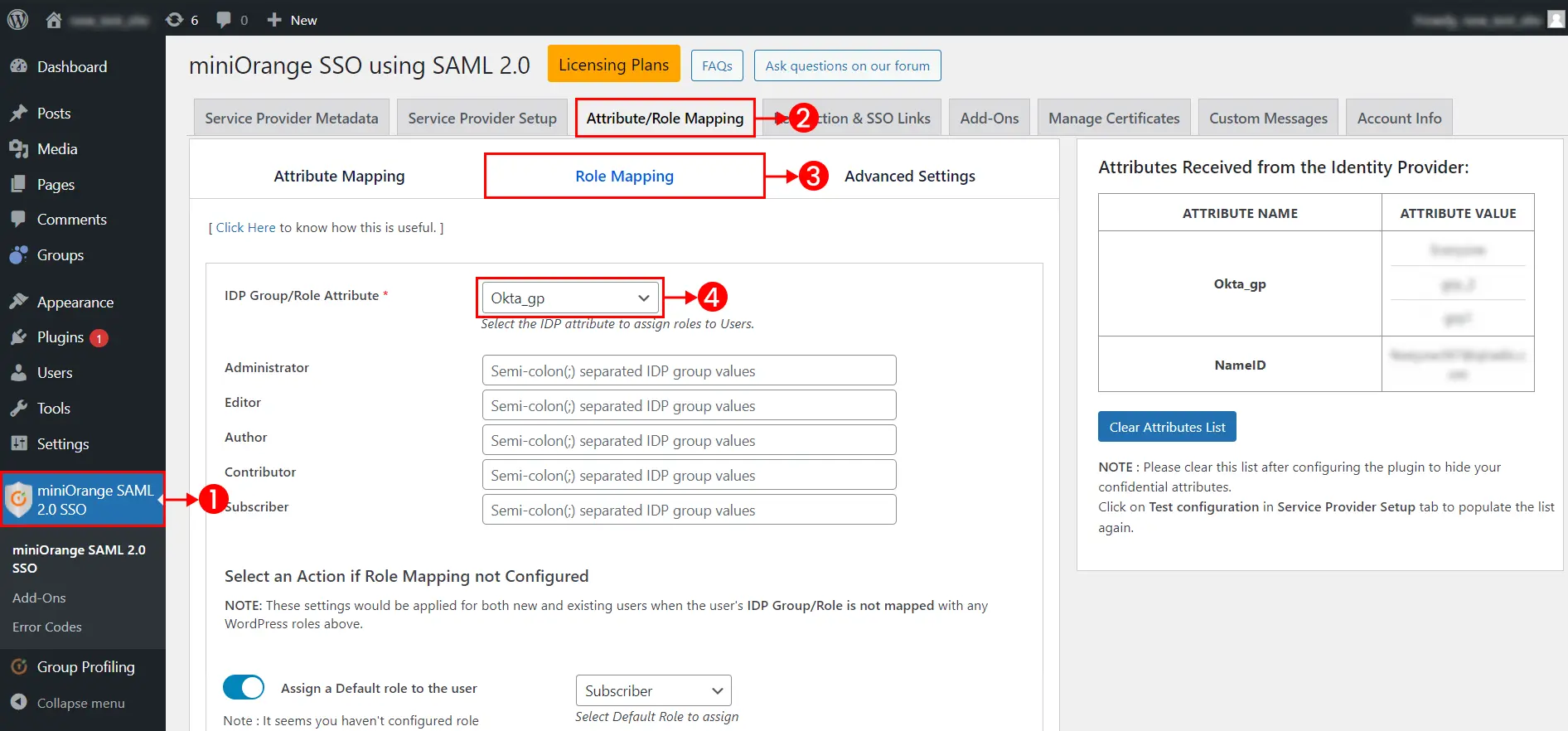Image resolution: width=1568 pixels, height=731 pixels.
Task: Click the Editor group values field
Action: (x=689, y=405)
